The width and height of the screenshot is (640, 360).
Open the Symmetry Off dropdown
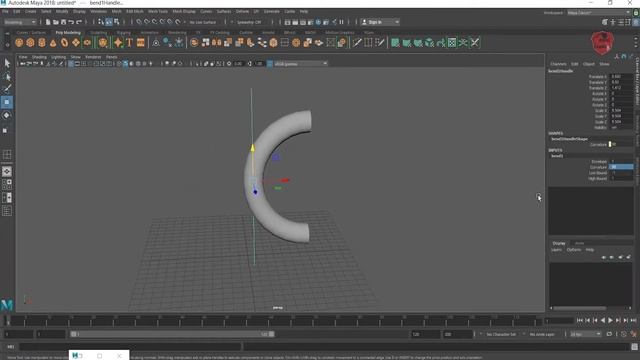point(249,22)
